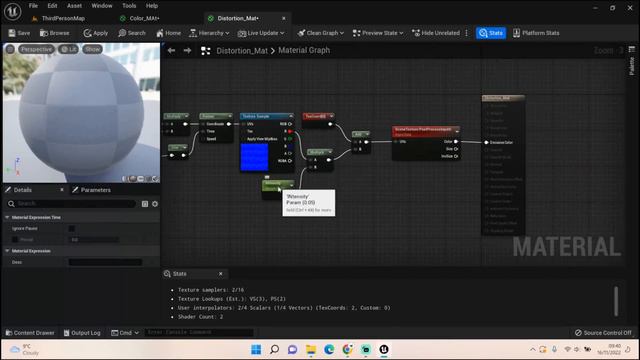Open the Tools menu
This screenshot has height=360, width=640.
point(129,6)
